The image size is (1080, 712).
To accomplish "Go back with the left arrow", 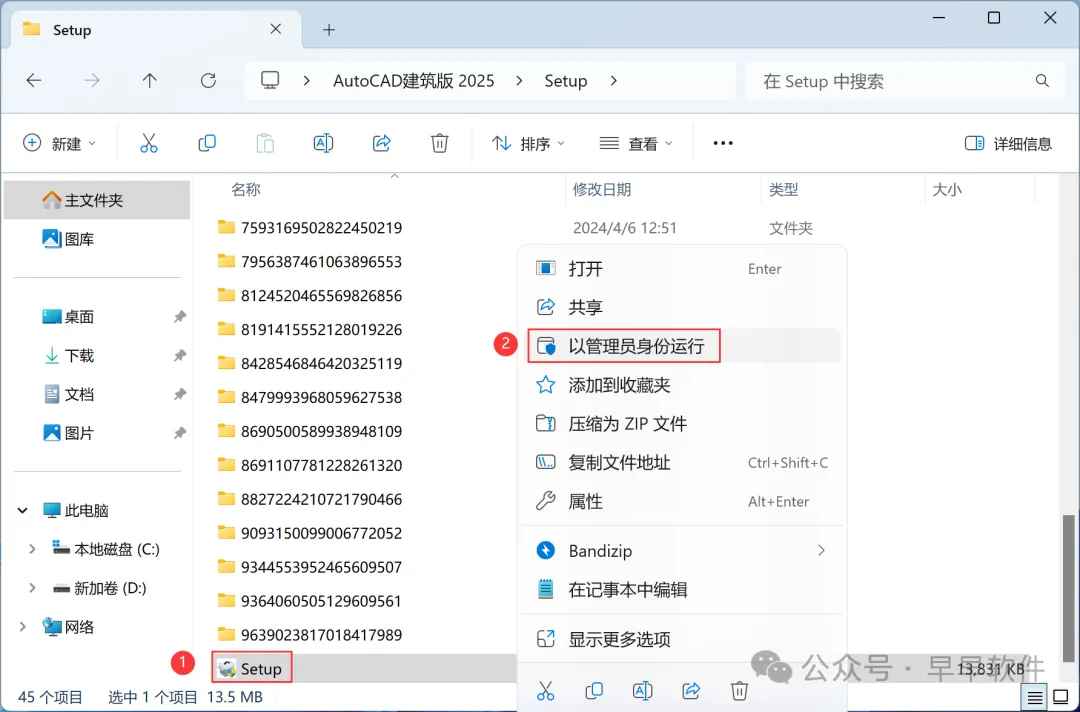I will 34,81.
